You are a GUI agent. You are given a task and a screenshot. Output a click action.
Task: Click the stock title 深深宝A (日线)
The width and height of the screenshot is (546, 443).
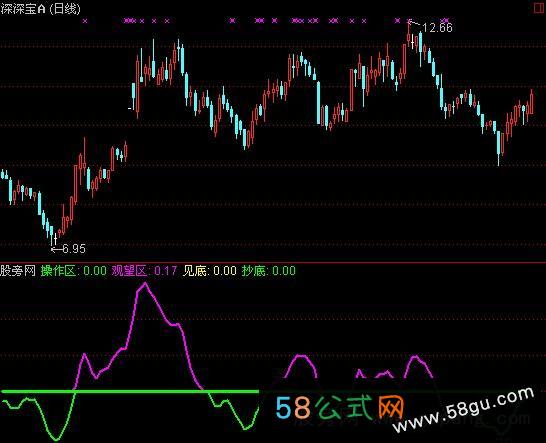40,9
